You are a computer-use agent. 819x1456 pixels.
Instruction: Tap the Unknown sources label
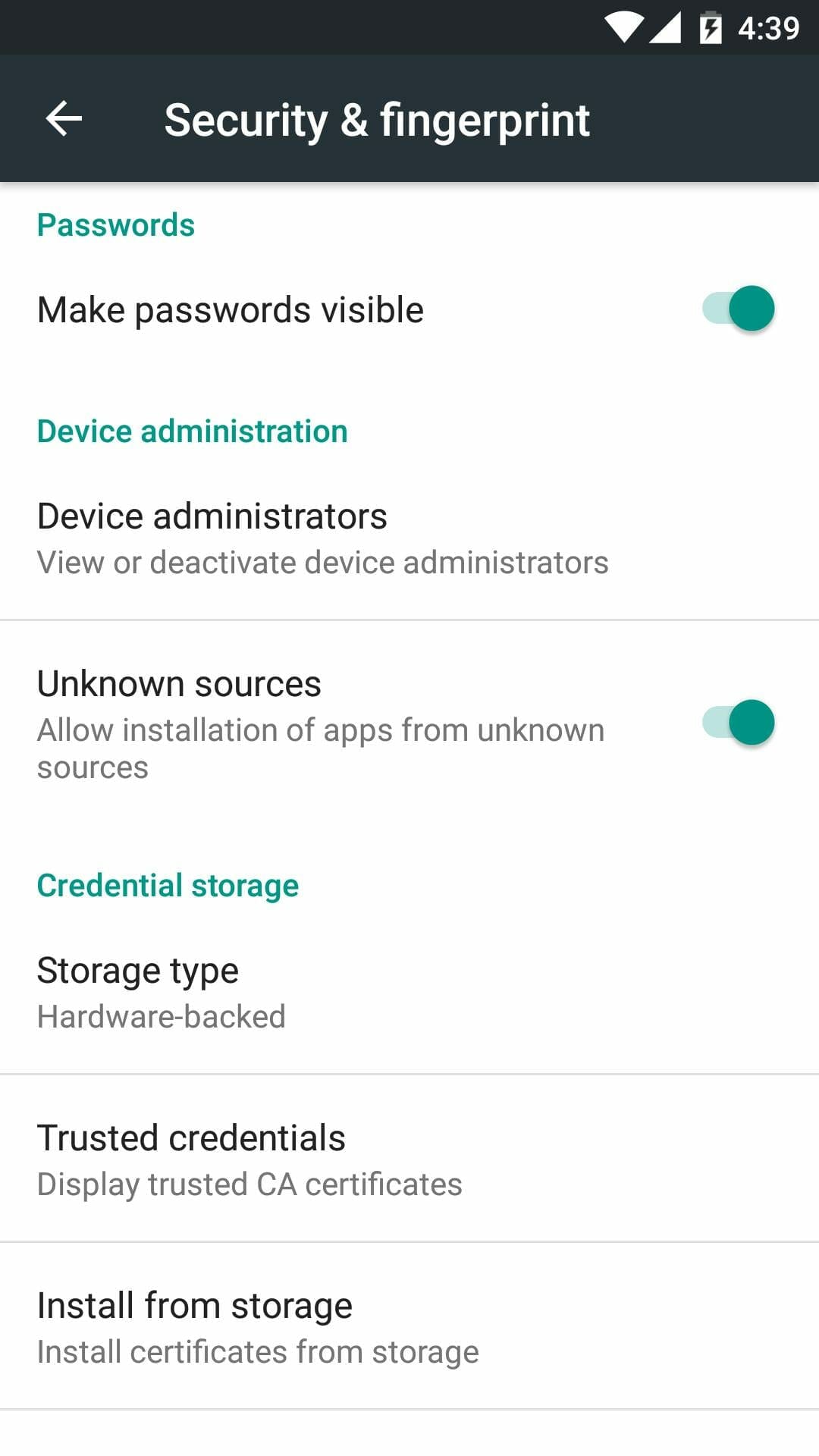pos(180,684)
